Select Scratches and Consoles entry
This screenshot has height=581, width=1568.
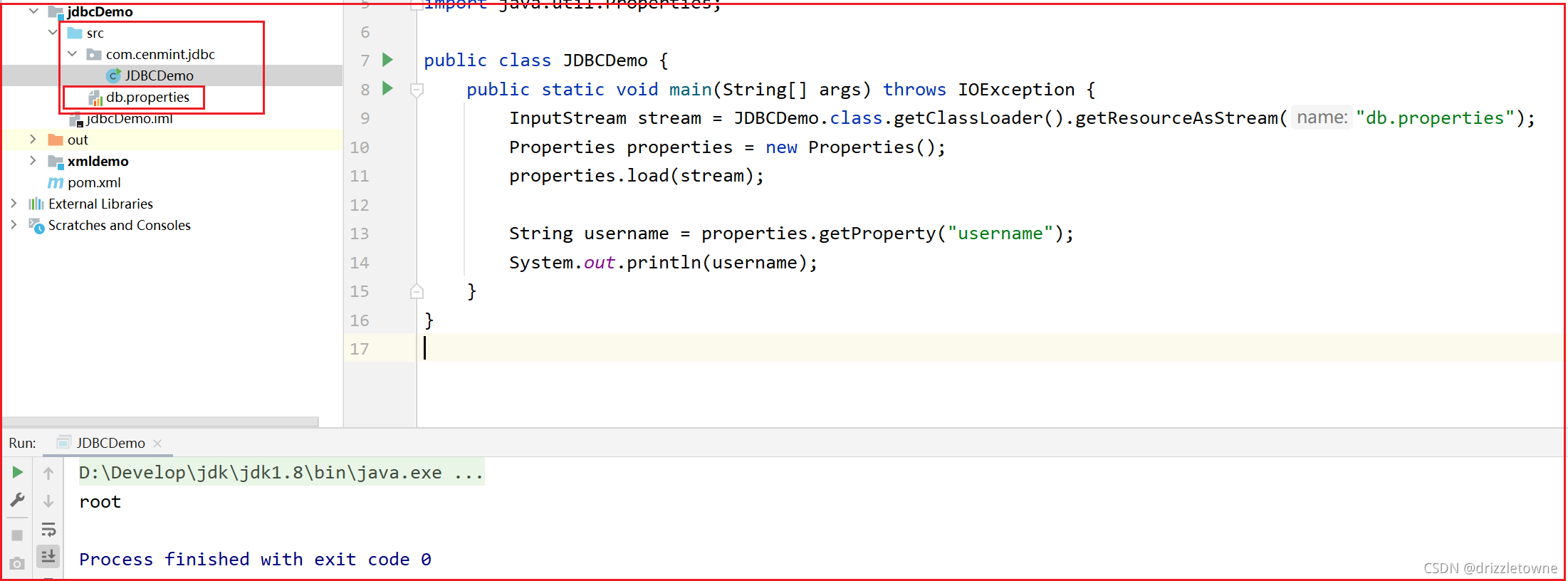(120, 225)
